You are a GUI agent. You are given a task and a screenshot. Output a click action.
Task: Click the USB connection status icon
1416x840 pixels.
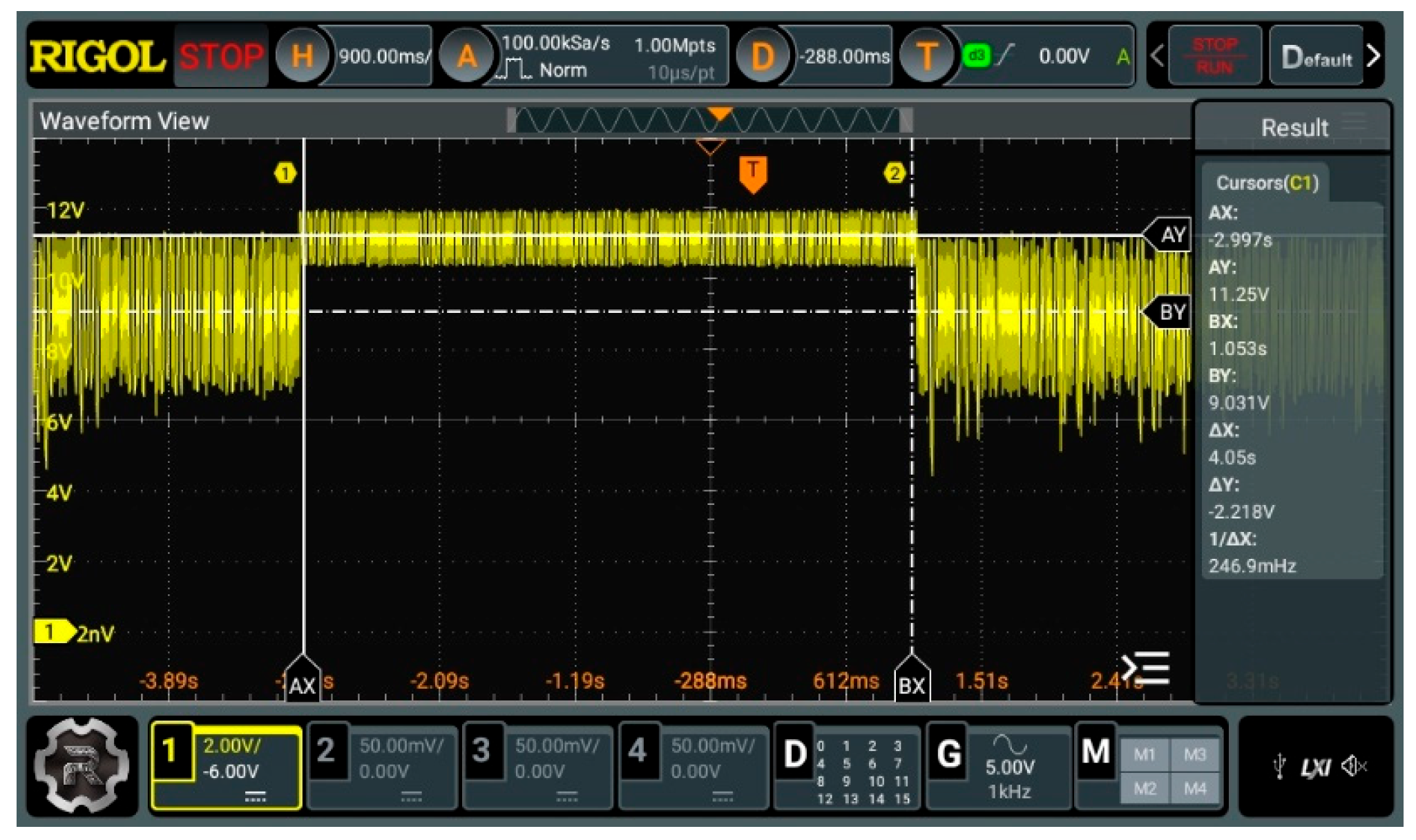pos(1279,766)
